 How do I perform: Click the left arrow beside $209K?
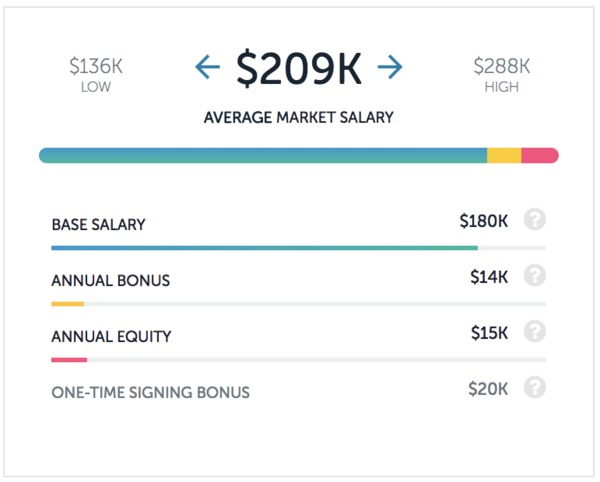(x=207, y=67)
